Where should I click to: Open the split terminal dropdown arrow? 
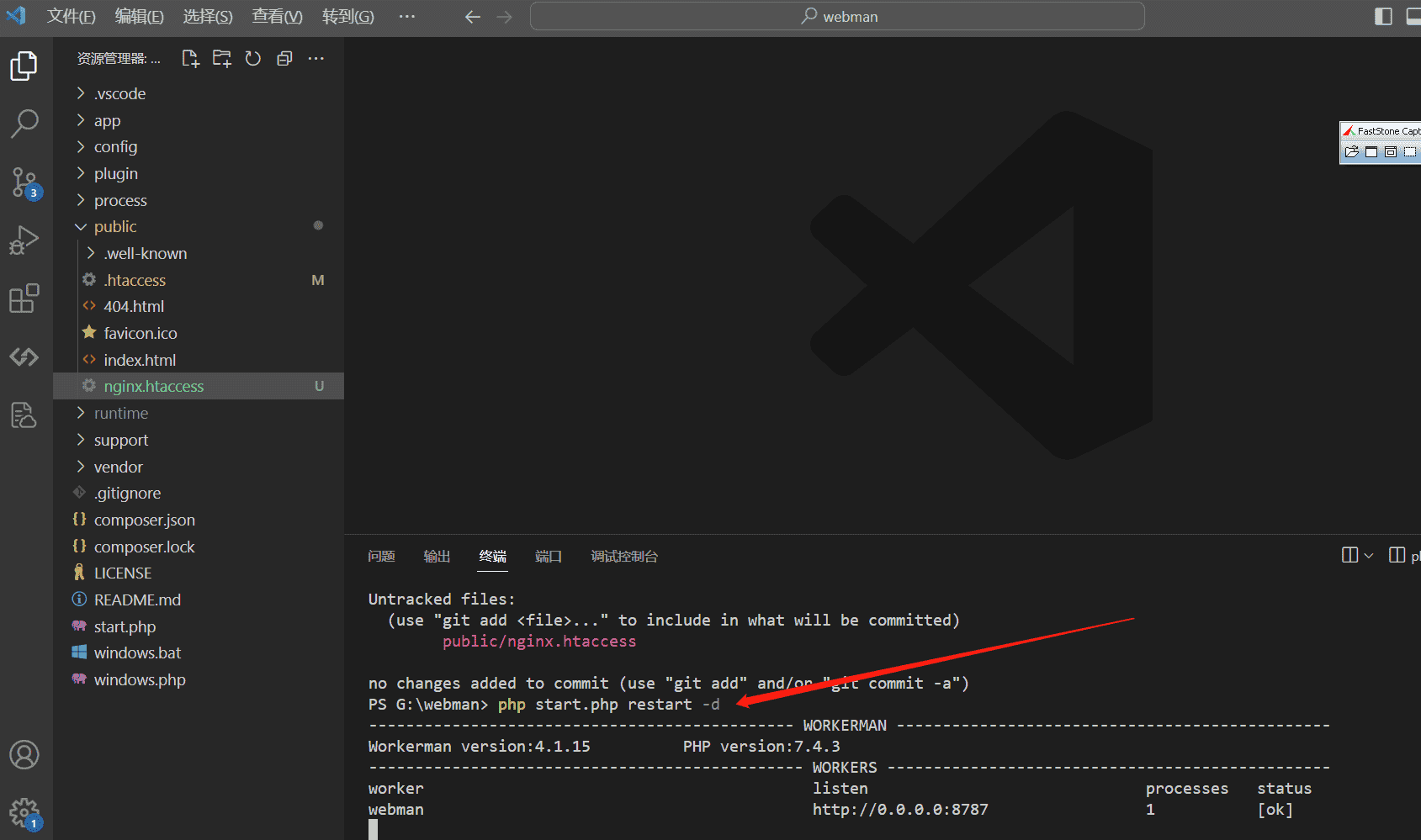point(1369,555)
